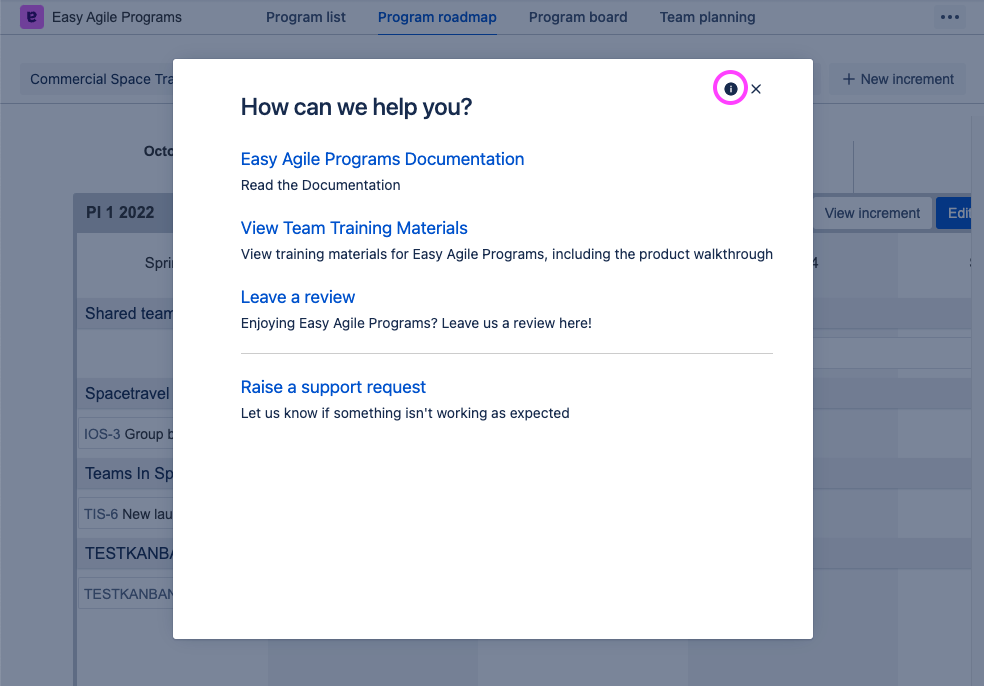Close the help dialog with the X

point(755,88)
